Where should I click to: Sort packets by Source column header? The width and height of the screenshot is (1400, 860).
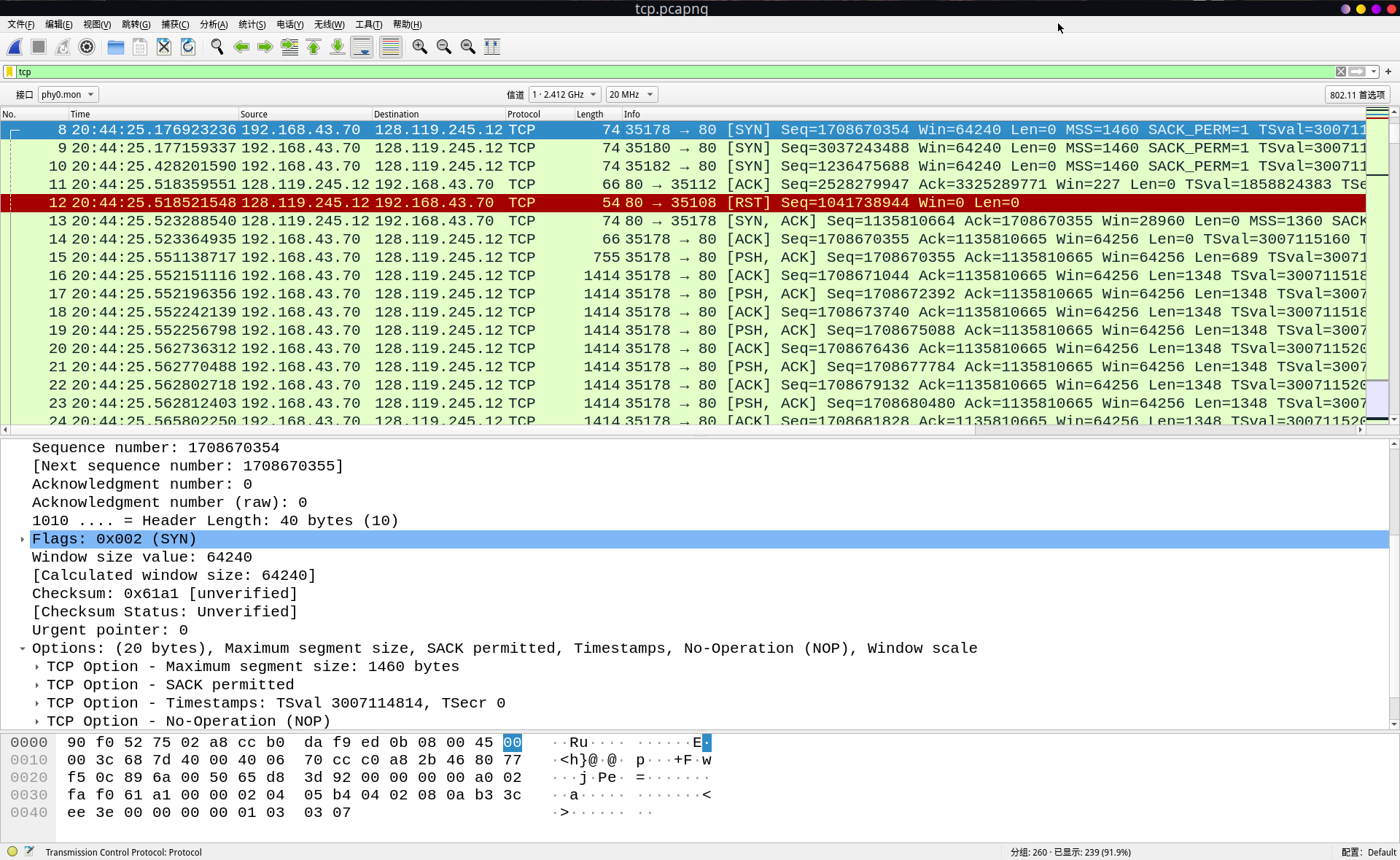tap(305, 114)
